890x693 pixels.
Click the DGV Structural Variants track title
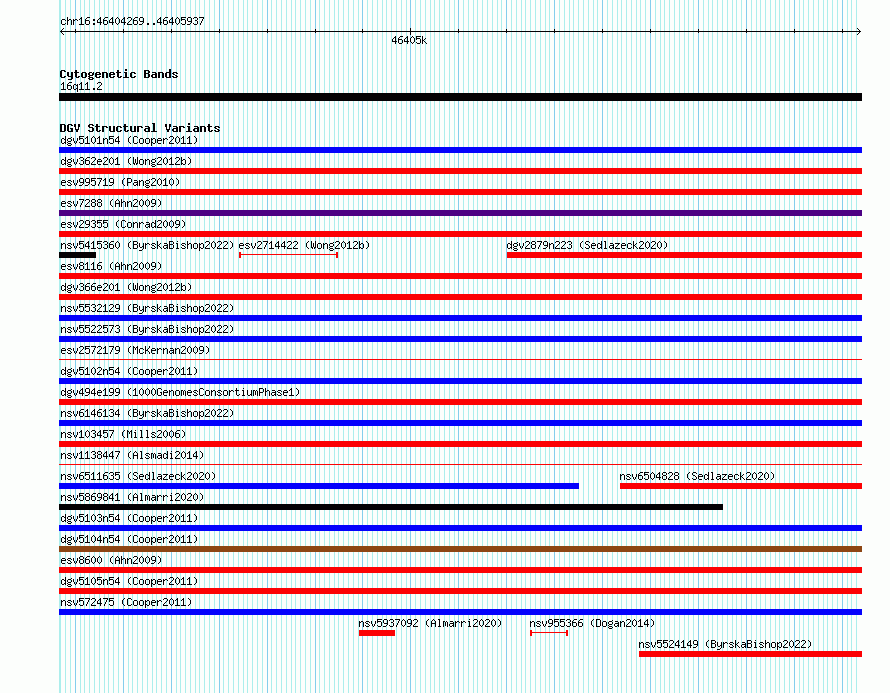(140, 128)
